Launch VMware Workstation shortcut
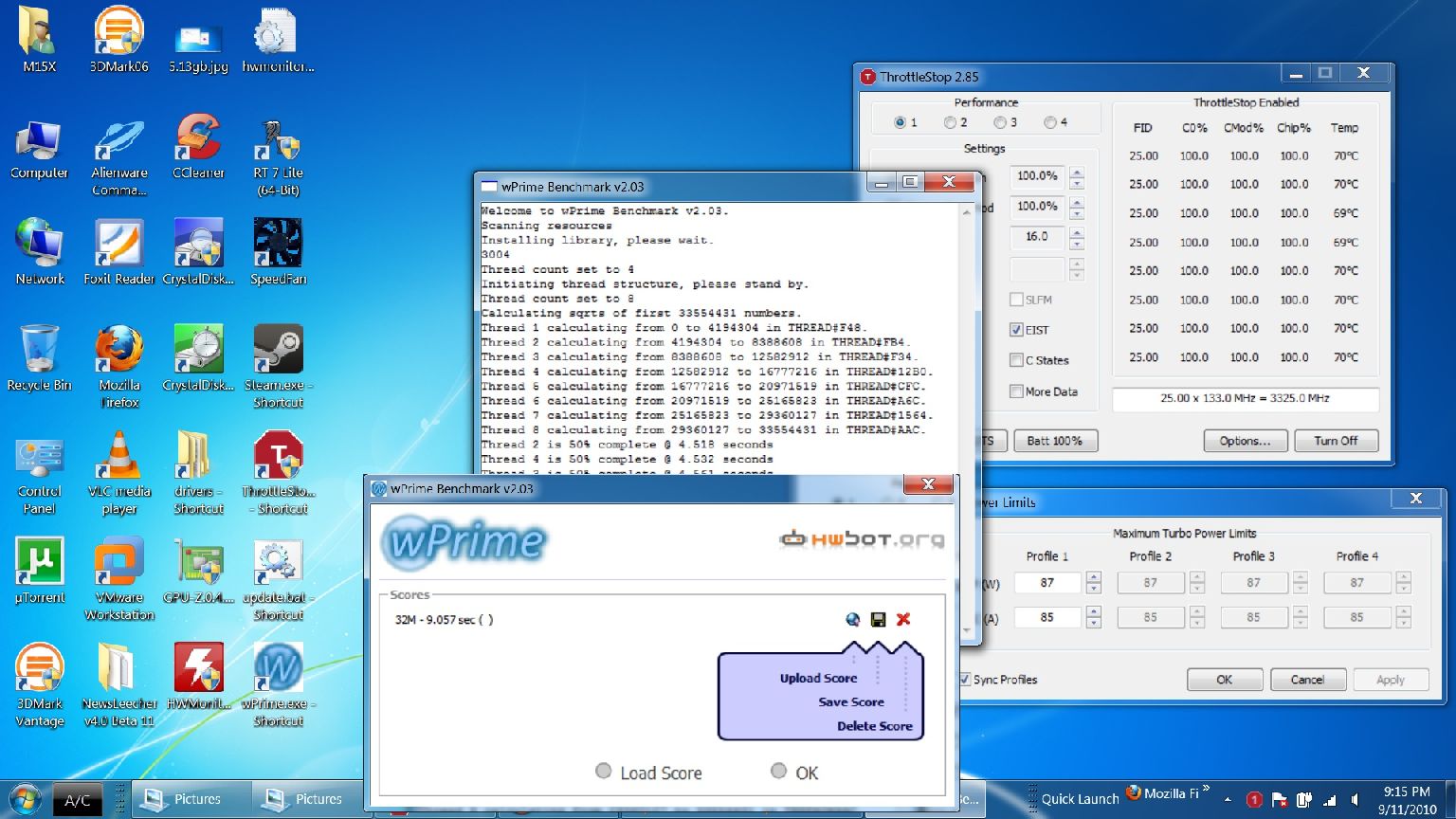 [118, 578]
